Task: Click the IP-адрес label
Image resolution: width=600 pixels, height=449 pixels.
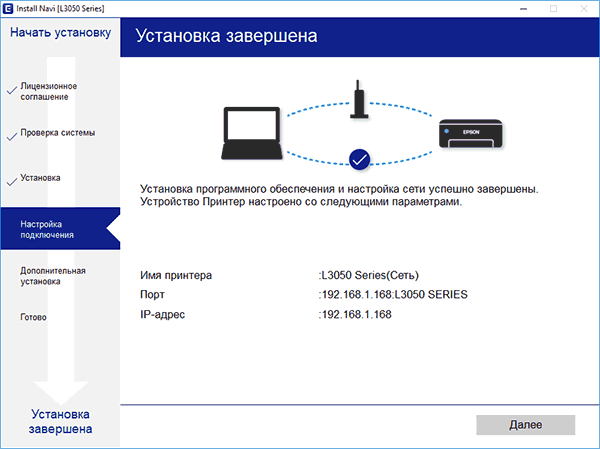Action: pos(163,315)
